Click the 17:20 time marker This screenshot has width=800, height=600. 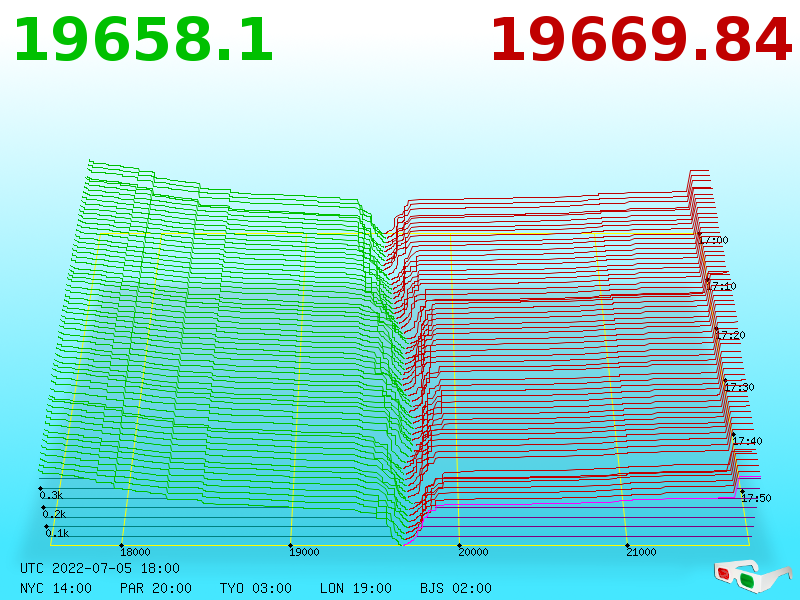pos(730,335)
